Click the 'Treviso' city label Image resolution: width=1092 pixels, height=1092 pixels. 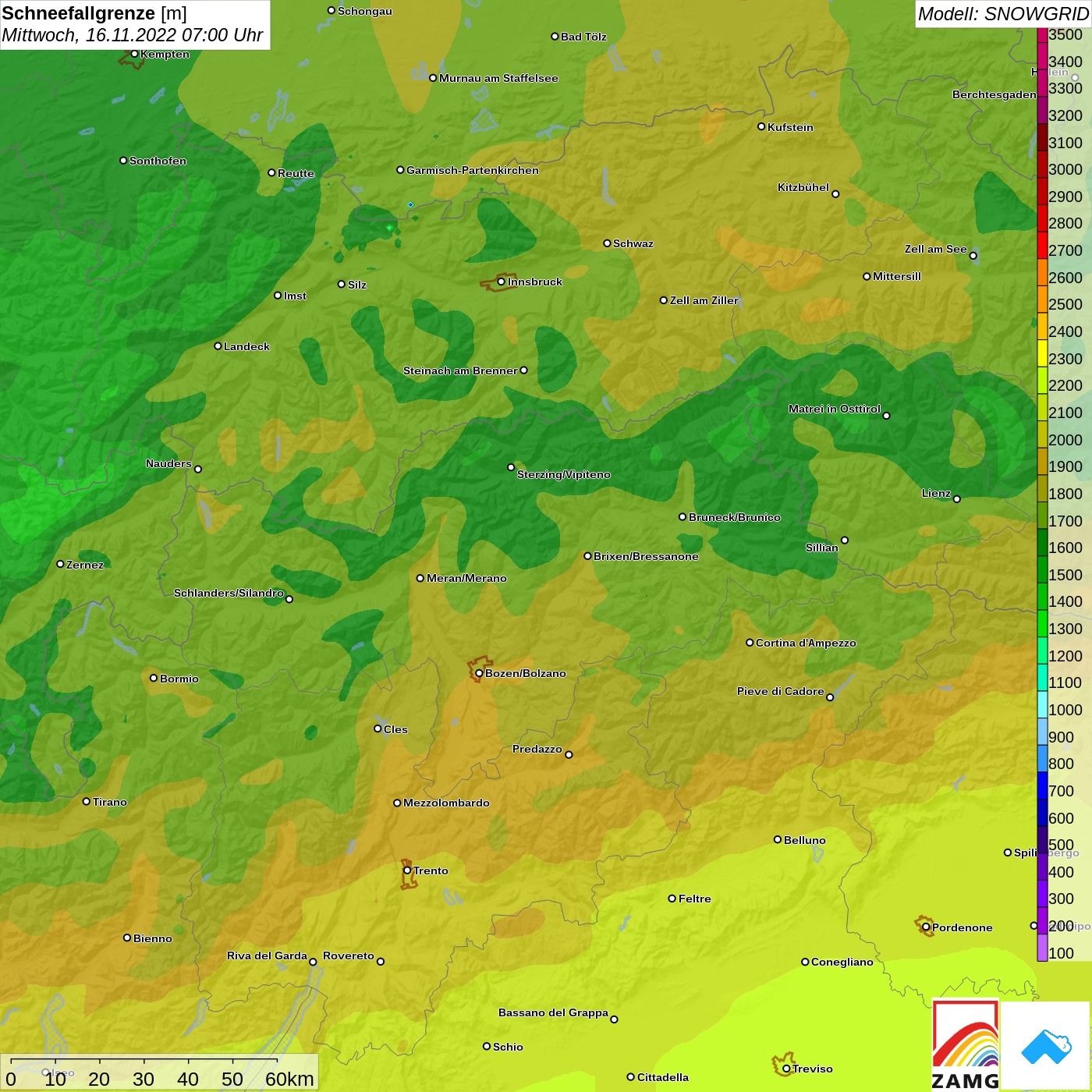point(812,1069)
